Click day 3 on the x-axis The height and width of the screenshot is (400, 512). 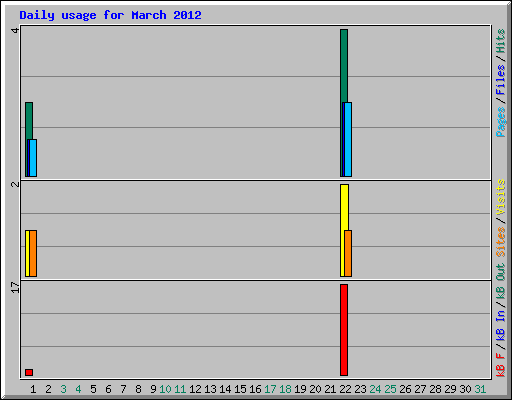[x=63, y=389]
